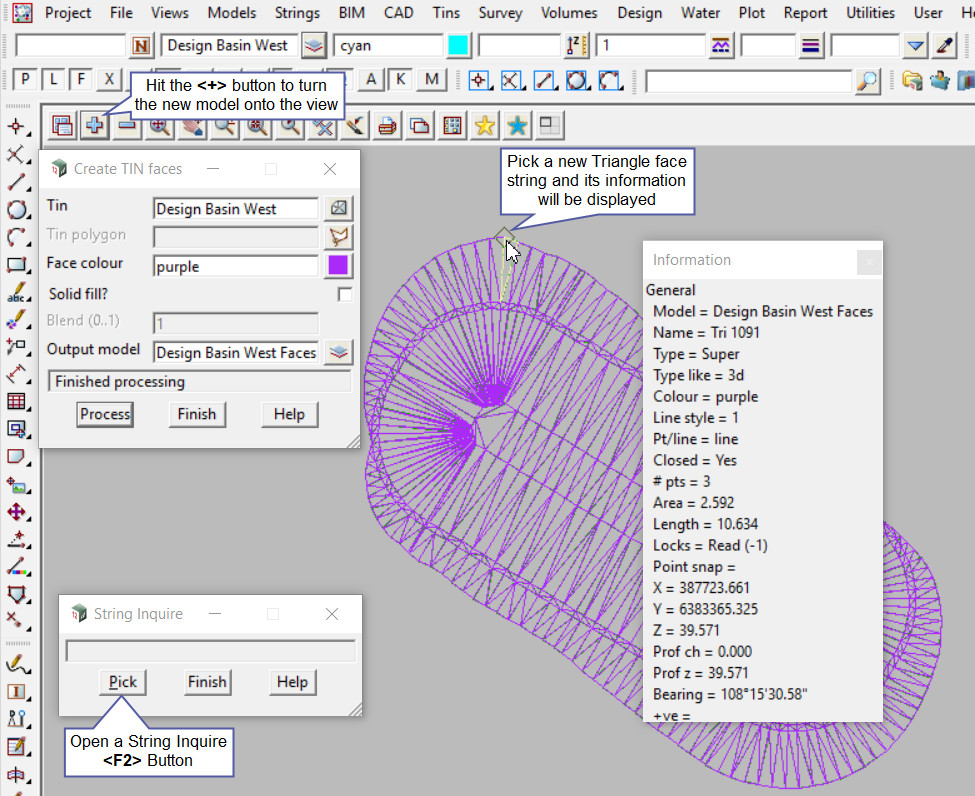Click the gold star icon in view toolbar
Image resolution: width=975 pixels, height=796 pixels.
485,126
